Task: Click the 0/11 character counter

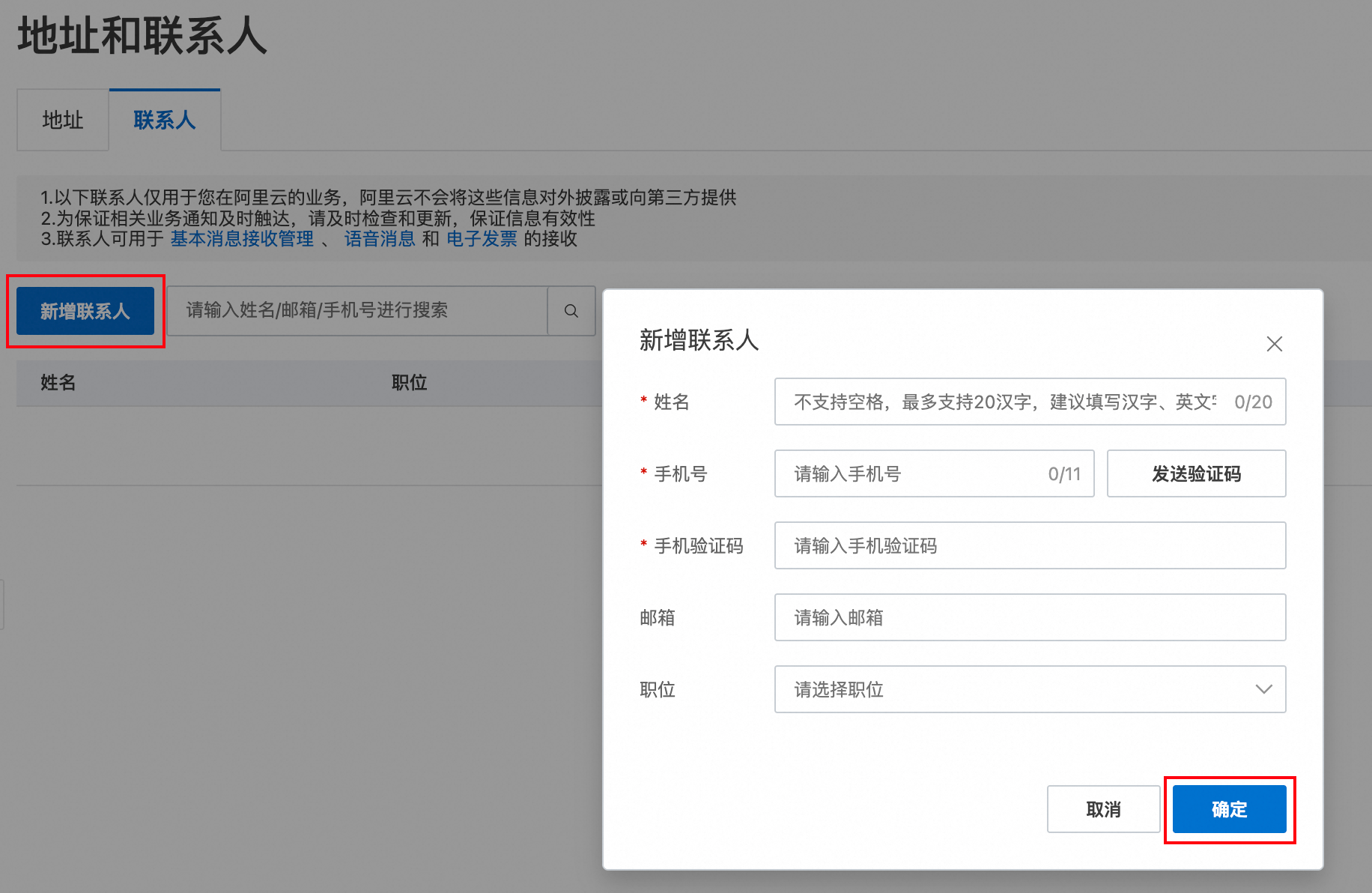Action: tap(1064, 474)
